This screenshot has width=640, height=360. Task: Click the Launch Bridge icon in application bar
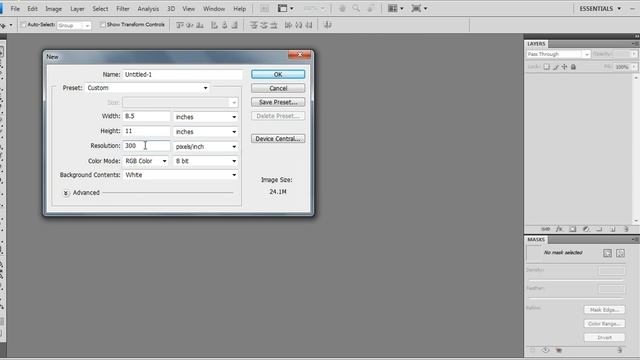coord(264,9)
